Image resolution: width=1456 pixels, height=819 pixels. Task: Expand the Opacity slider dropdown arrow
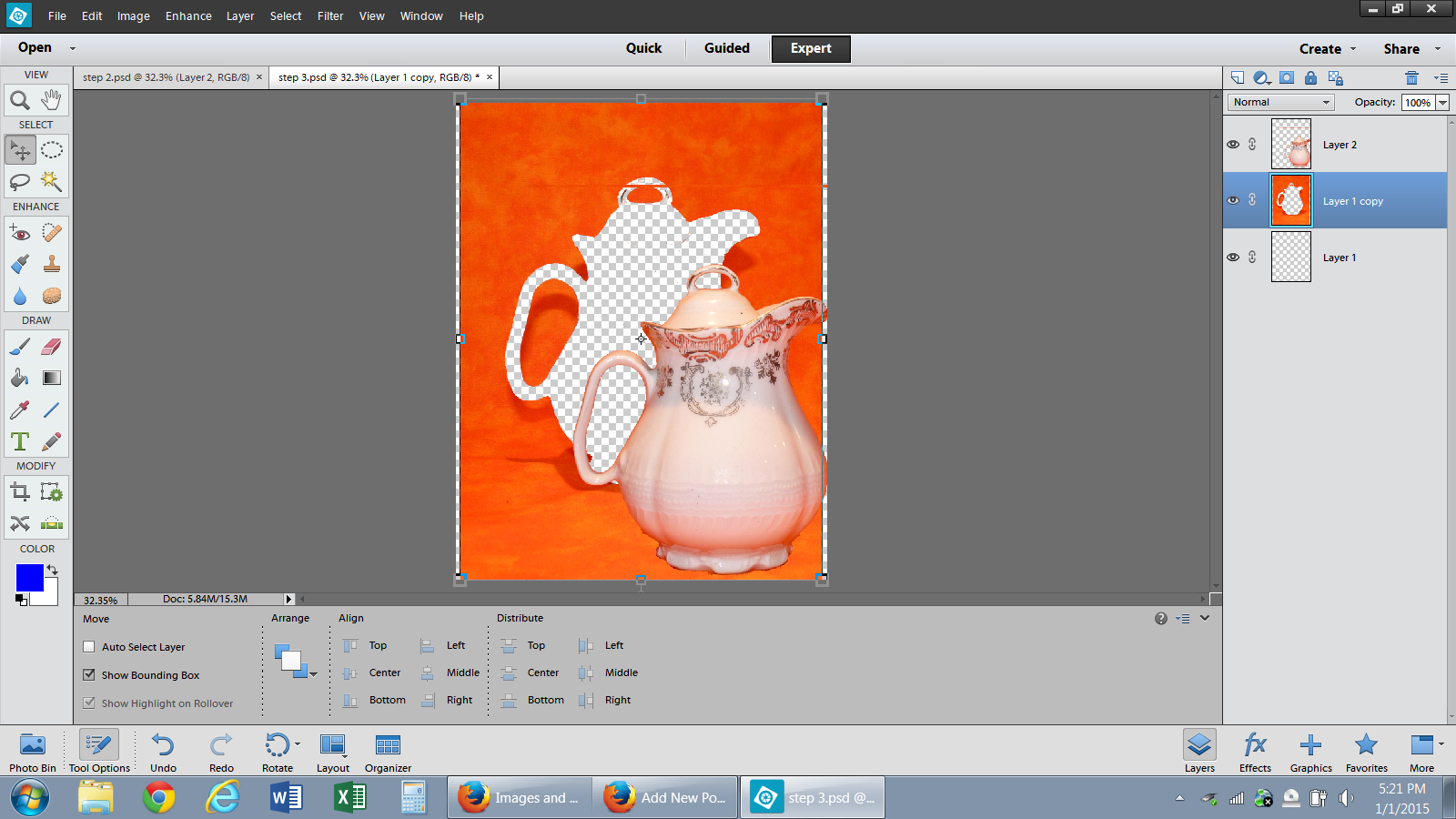[x=1442, y=103]
